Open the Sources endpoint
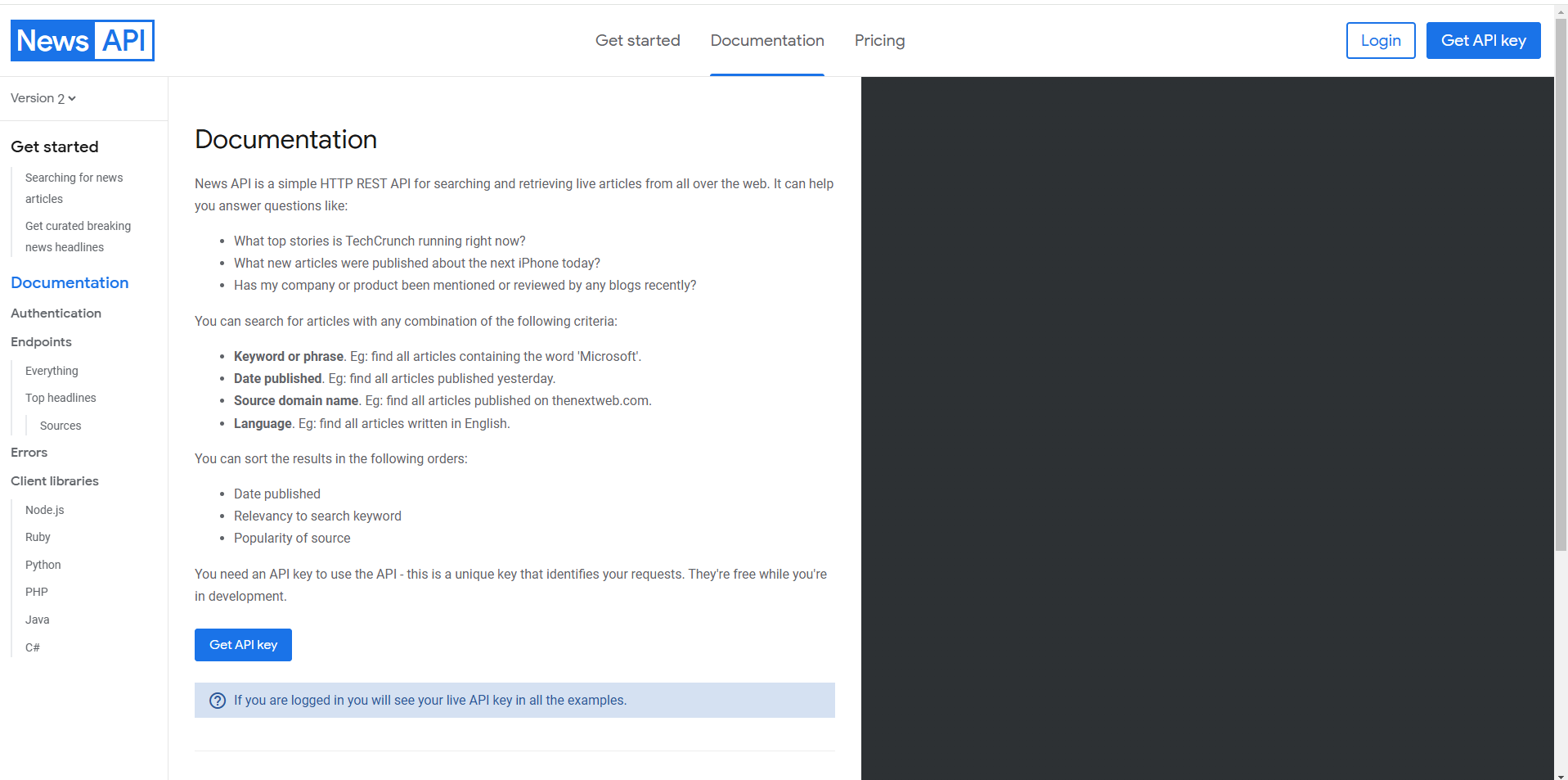Viewport: 1568px width, 780px height. coord(61,426)
